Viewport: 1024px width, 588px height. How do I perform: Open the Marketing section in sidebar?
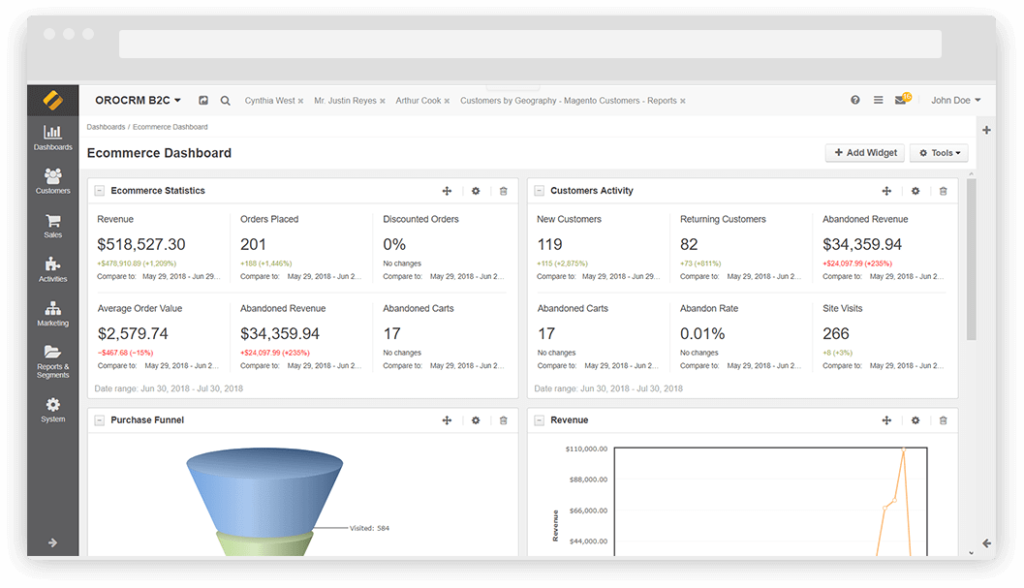pos(52,313)
